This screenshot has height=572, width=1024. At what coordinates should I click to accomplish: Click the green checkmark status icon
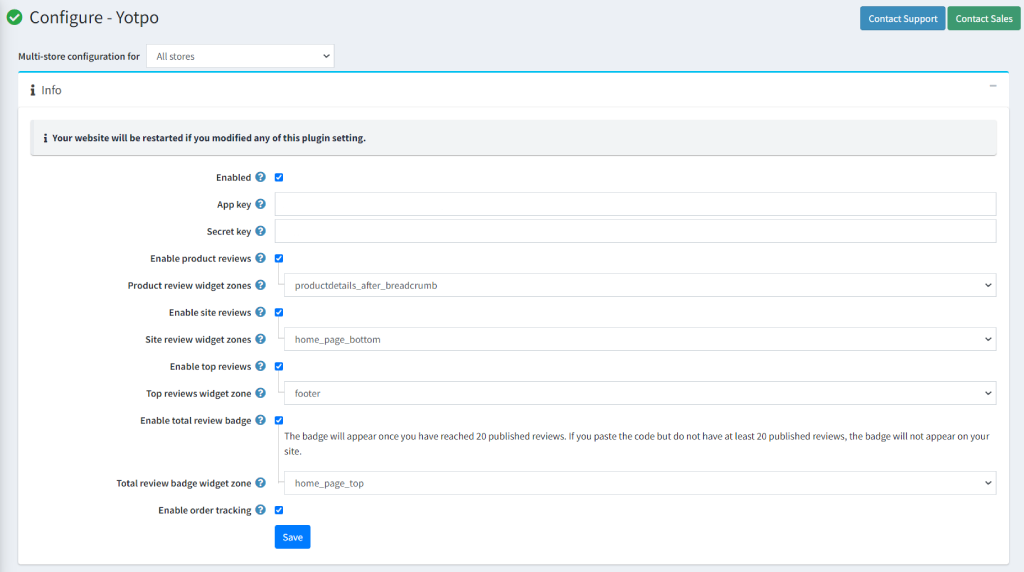tap(14, 18)
